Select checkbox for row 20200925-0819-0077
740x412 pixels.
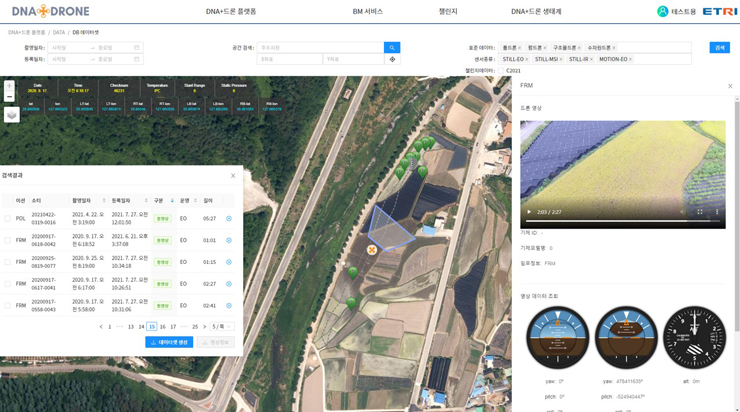click(x=7, y=262)
